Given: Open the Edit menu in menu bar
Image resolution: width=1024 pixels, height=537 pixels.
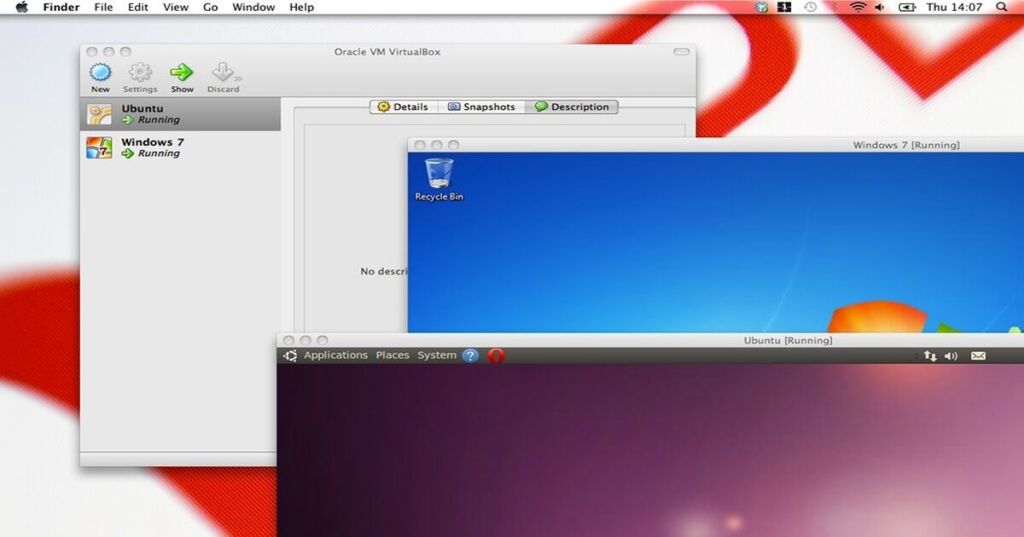Looking at the screenshot, I should point(138,7).
